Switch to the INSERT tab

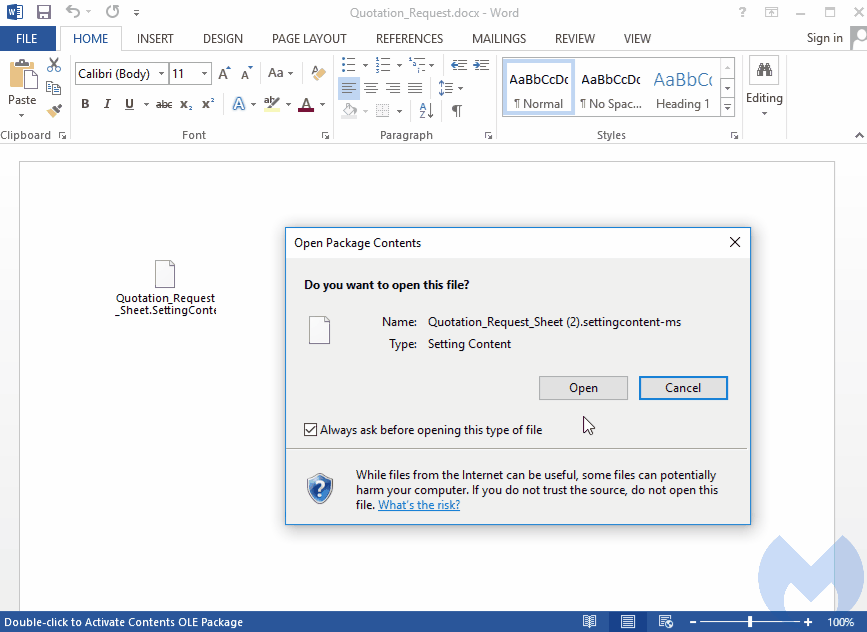155,39
